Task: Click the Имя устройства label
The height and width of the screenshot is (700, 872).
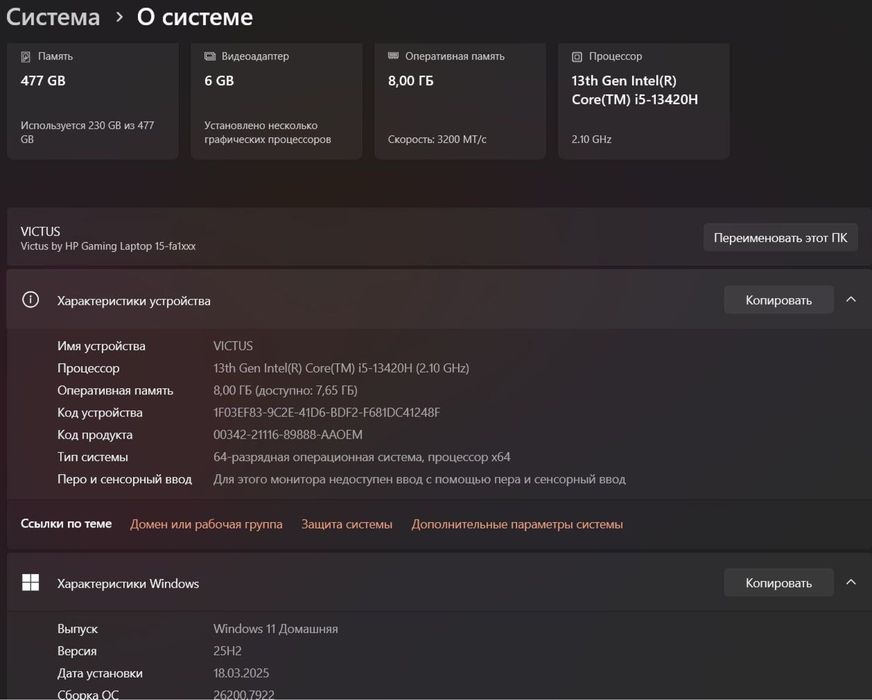Action: tap(101, 346)
